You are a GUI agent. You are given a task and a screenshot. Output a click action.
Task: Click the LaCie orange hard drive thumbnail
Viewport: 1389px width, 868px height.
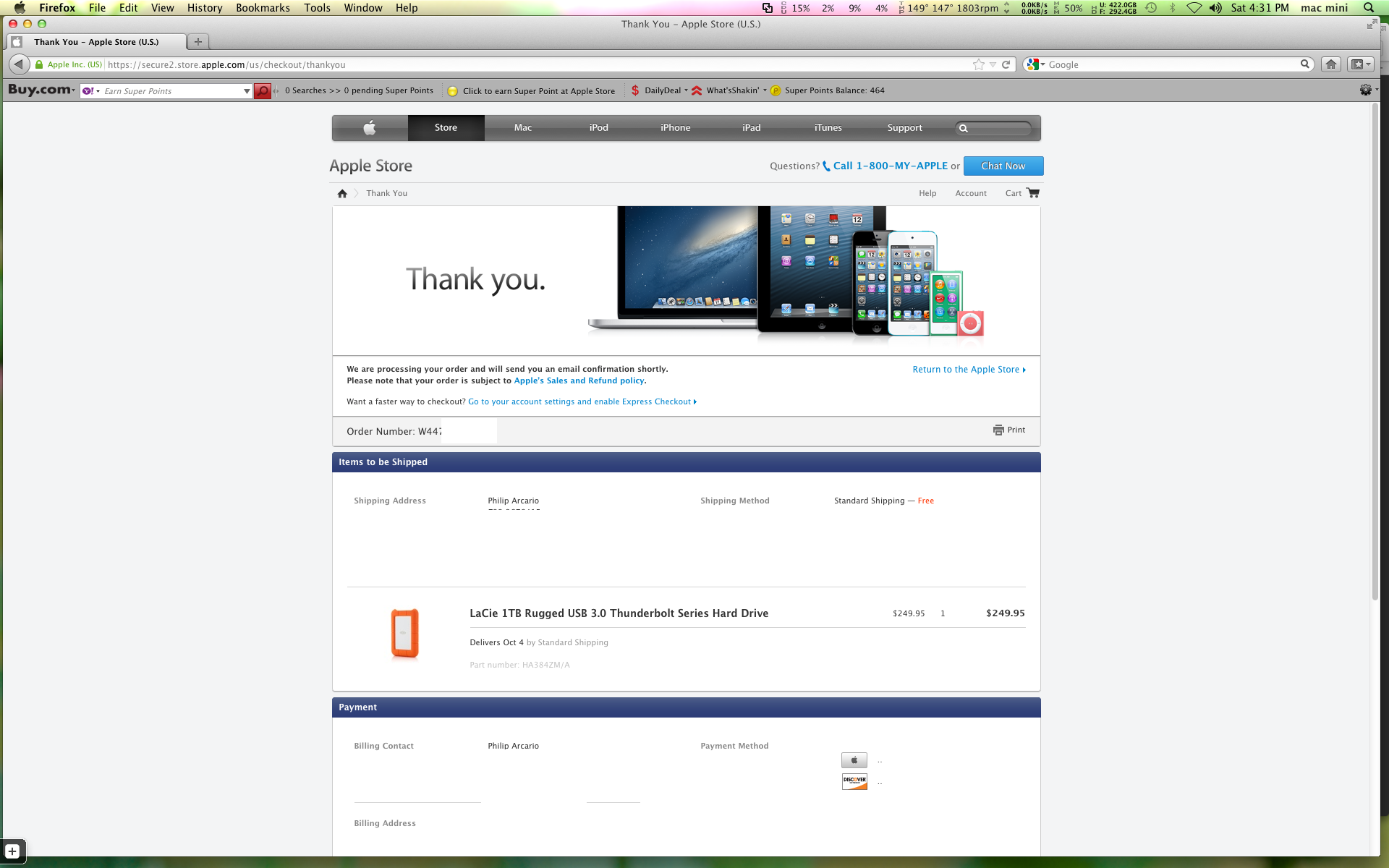pos(405,634)
